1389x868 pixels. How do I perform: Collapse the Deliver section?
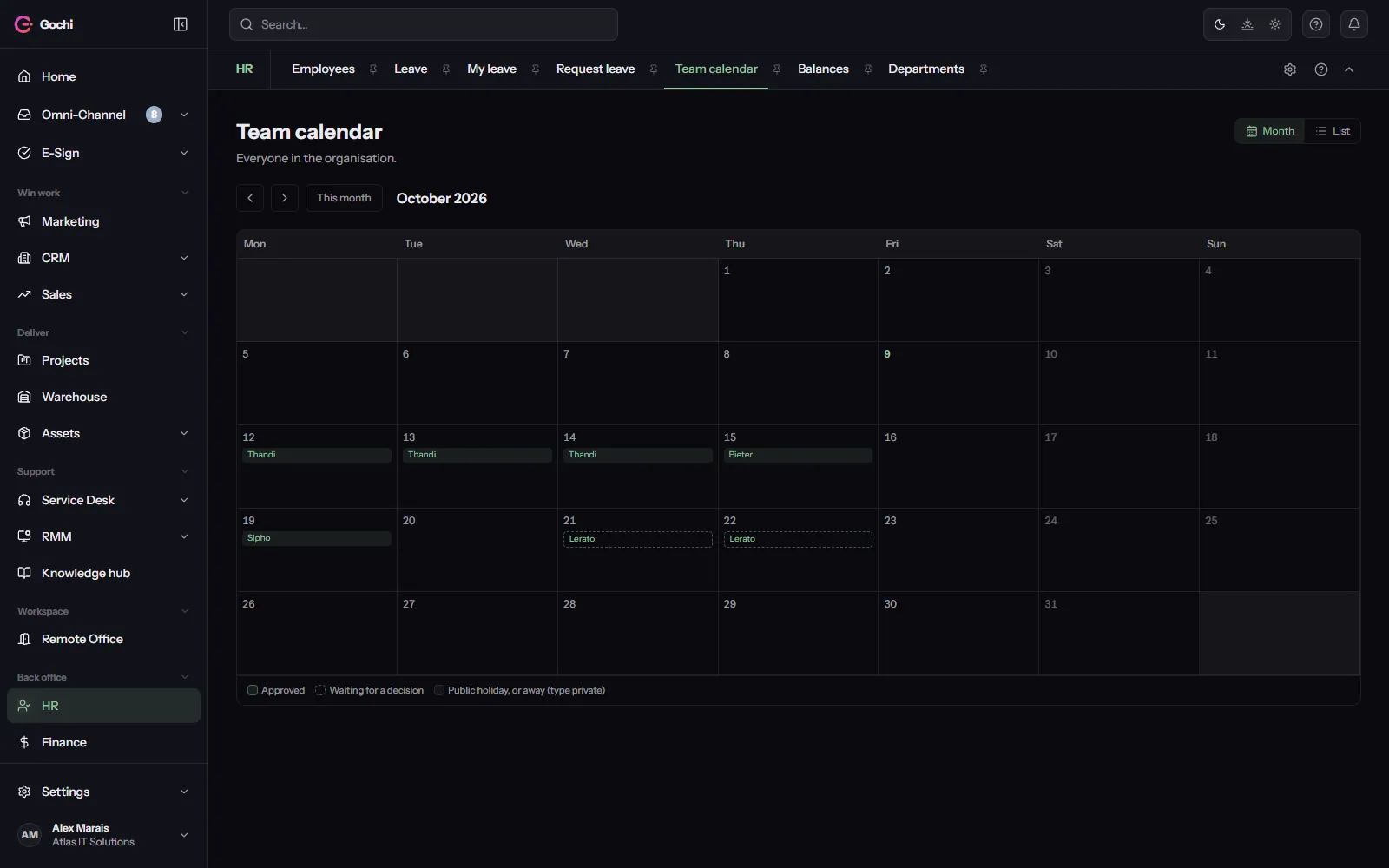point(184,332)
